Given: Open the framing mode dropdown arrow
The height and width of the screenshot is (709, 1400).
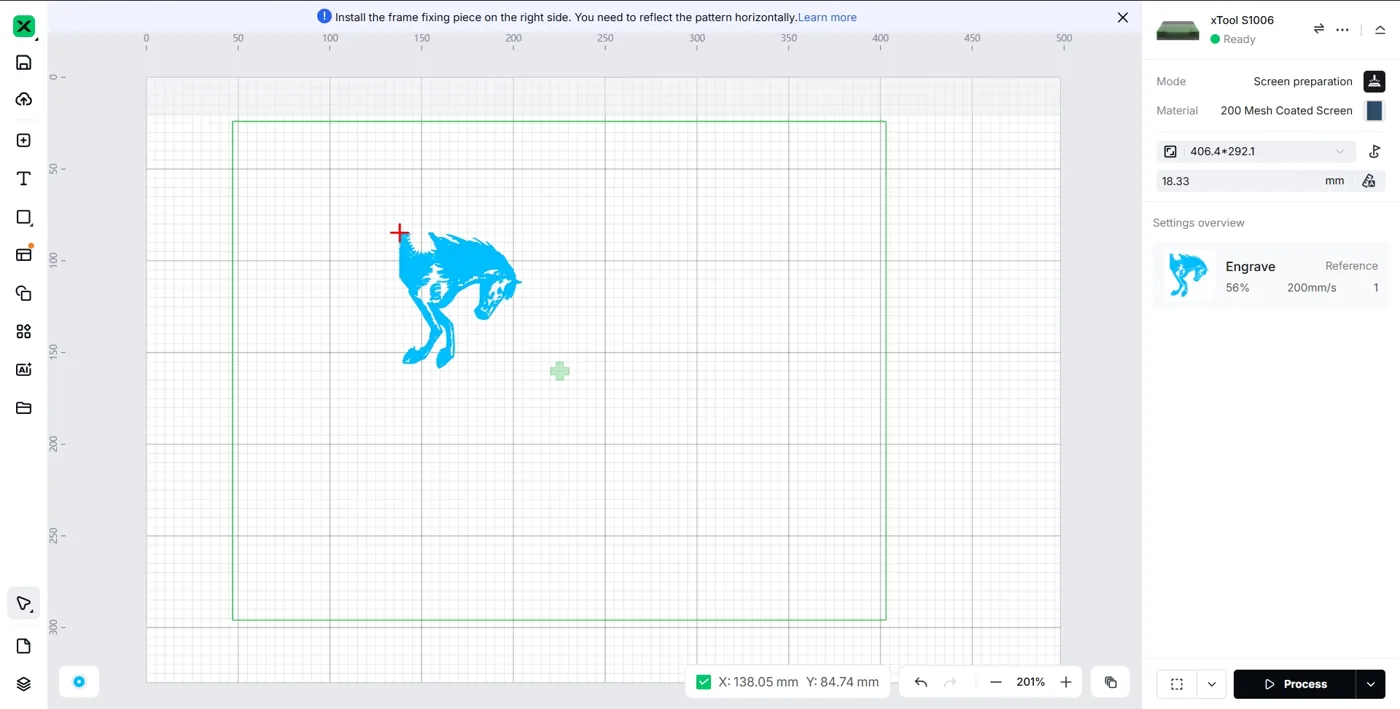Looking at the screenshot, I should (1211, 684).
